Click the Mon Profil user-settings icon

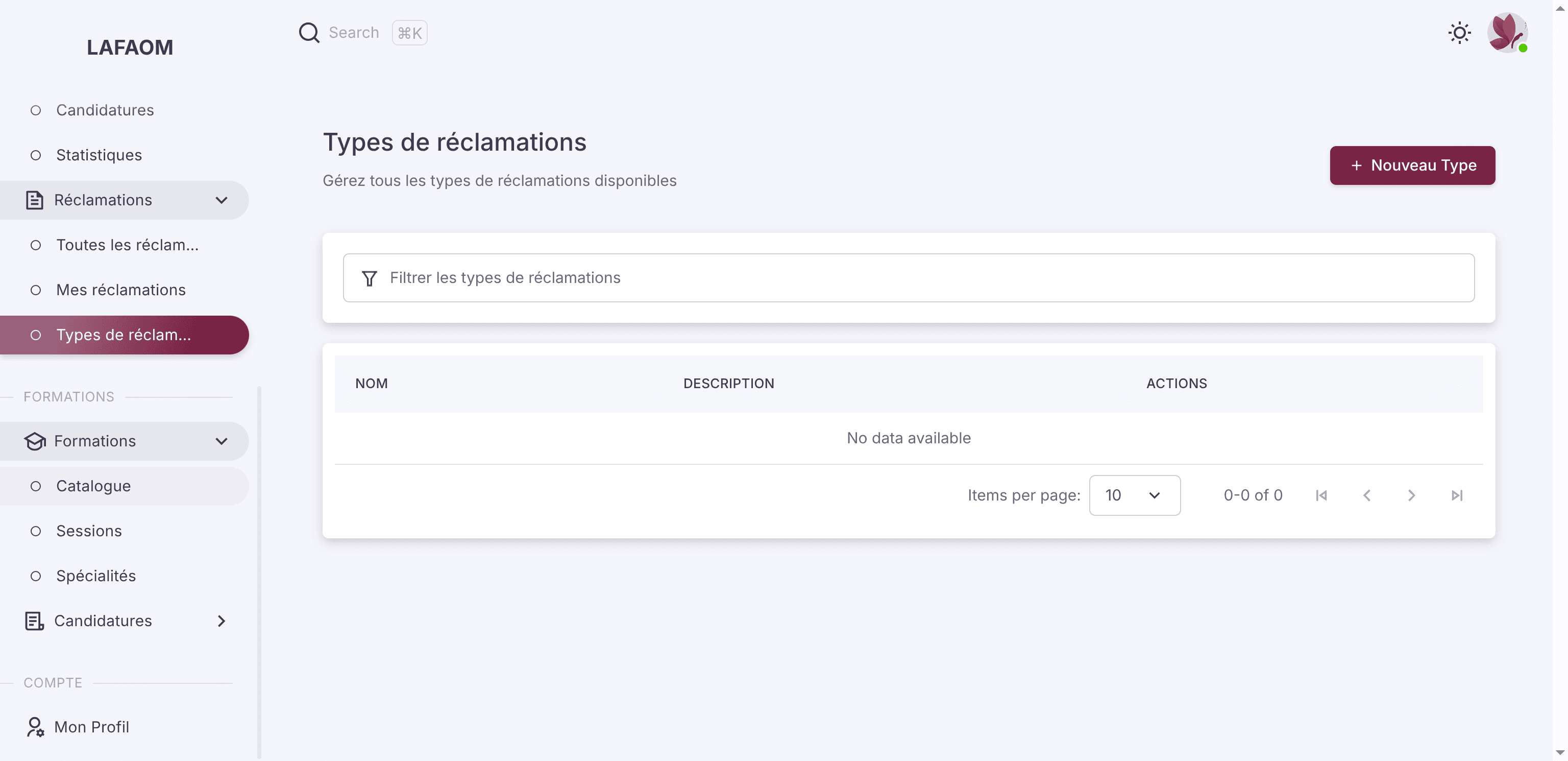coord(35,727)
